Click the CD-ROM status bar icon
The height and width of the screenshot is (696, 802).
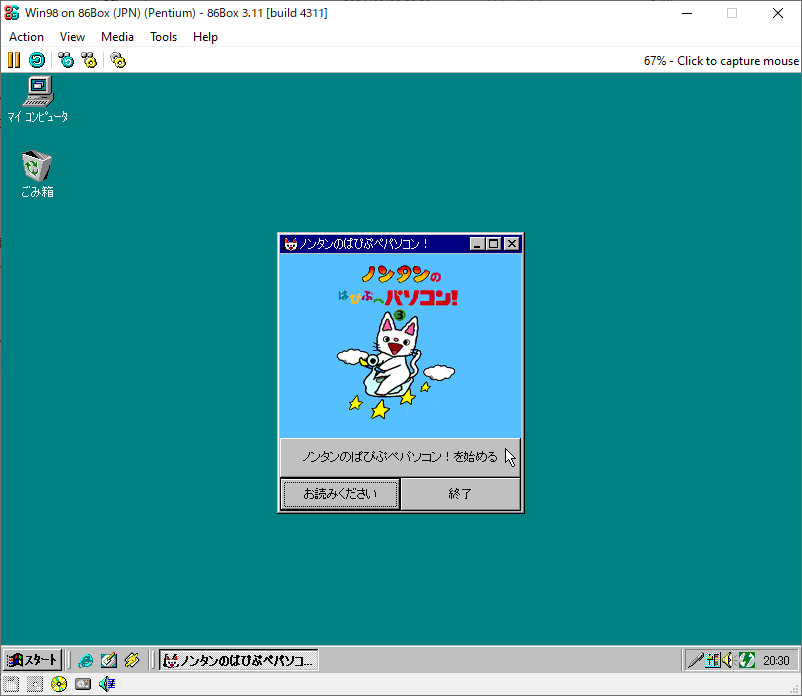(59, 684)
